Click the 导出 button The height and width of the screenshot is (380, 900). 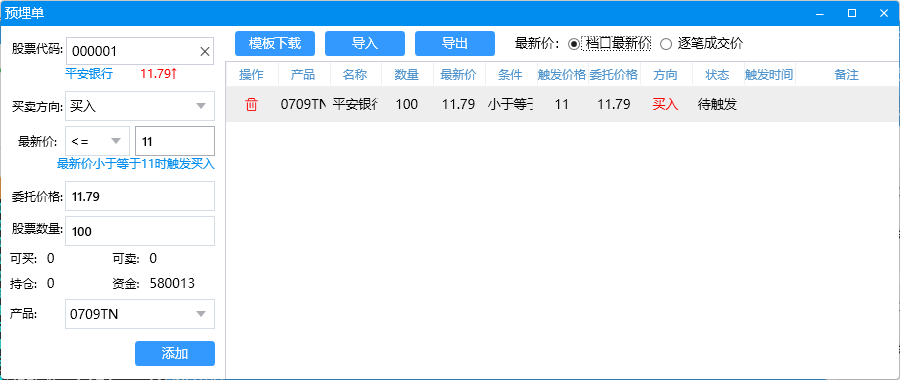(455, 44)
